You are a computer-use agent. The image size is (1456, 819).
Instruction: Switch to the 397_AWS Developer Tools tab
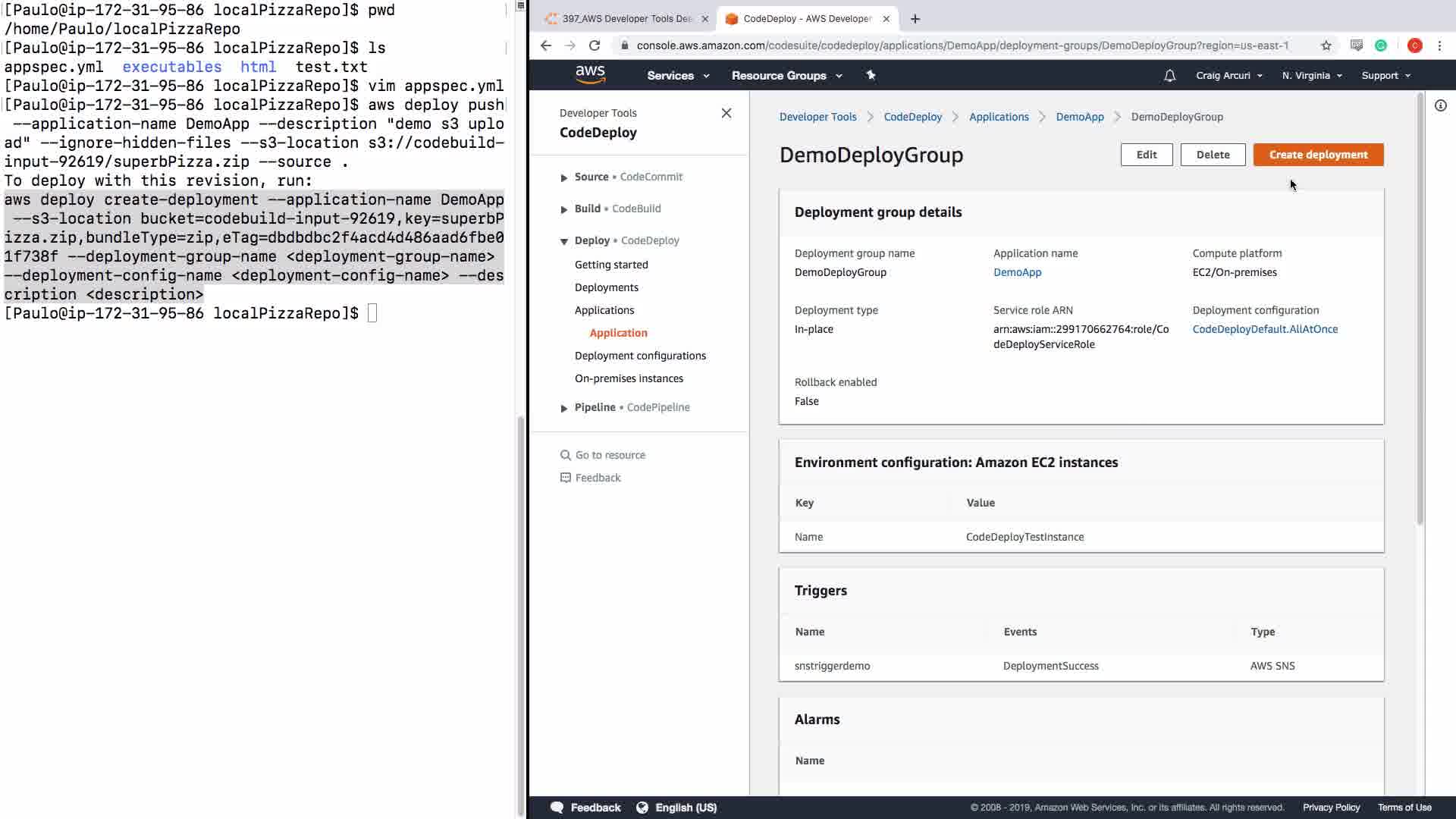[x=626, y=19]
